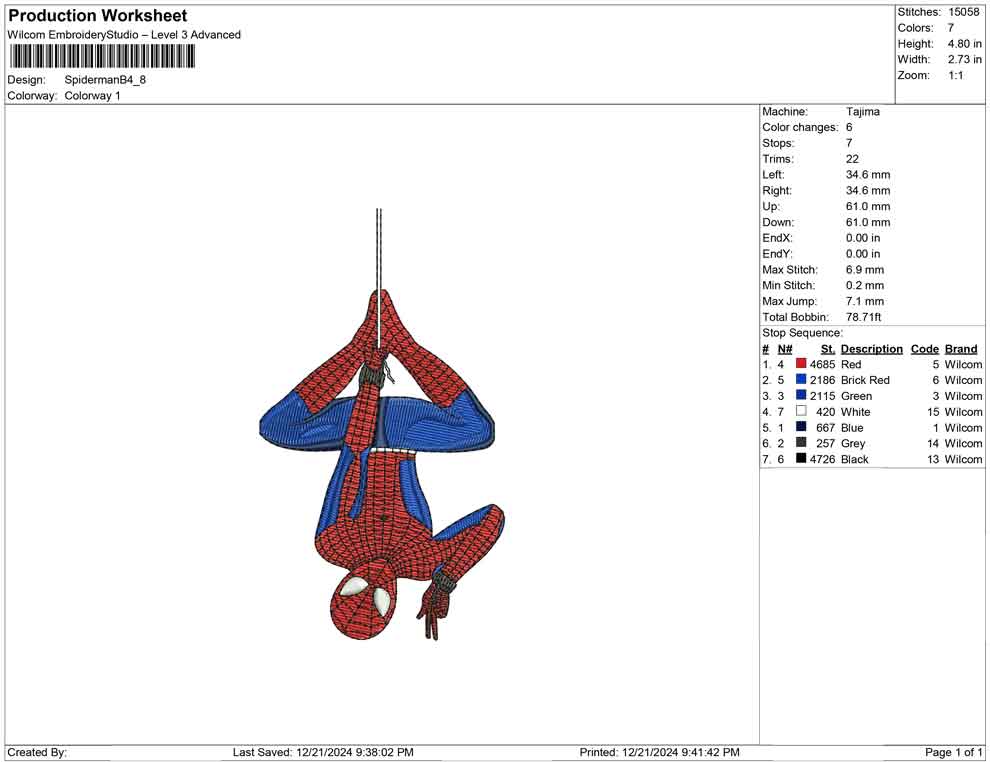Click the stitch count '2186' in Brick Red row

tap(822, 380)
